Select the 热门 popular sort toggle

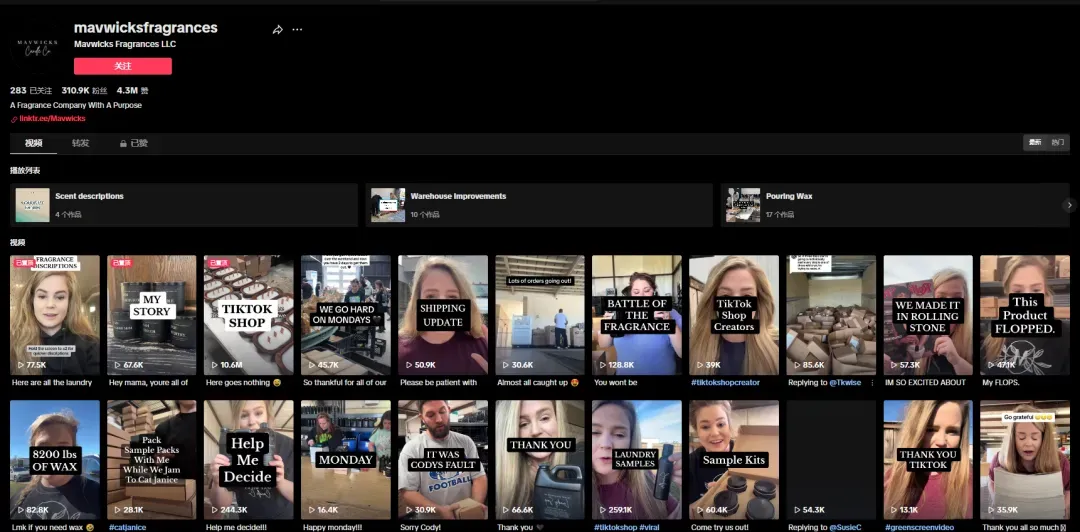(x=1057, y=143)
